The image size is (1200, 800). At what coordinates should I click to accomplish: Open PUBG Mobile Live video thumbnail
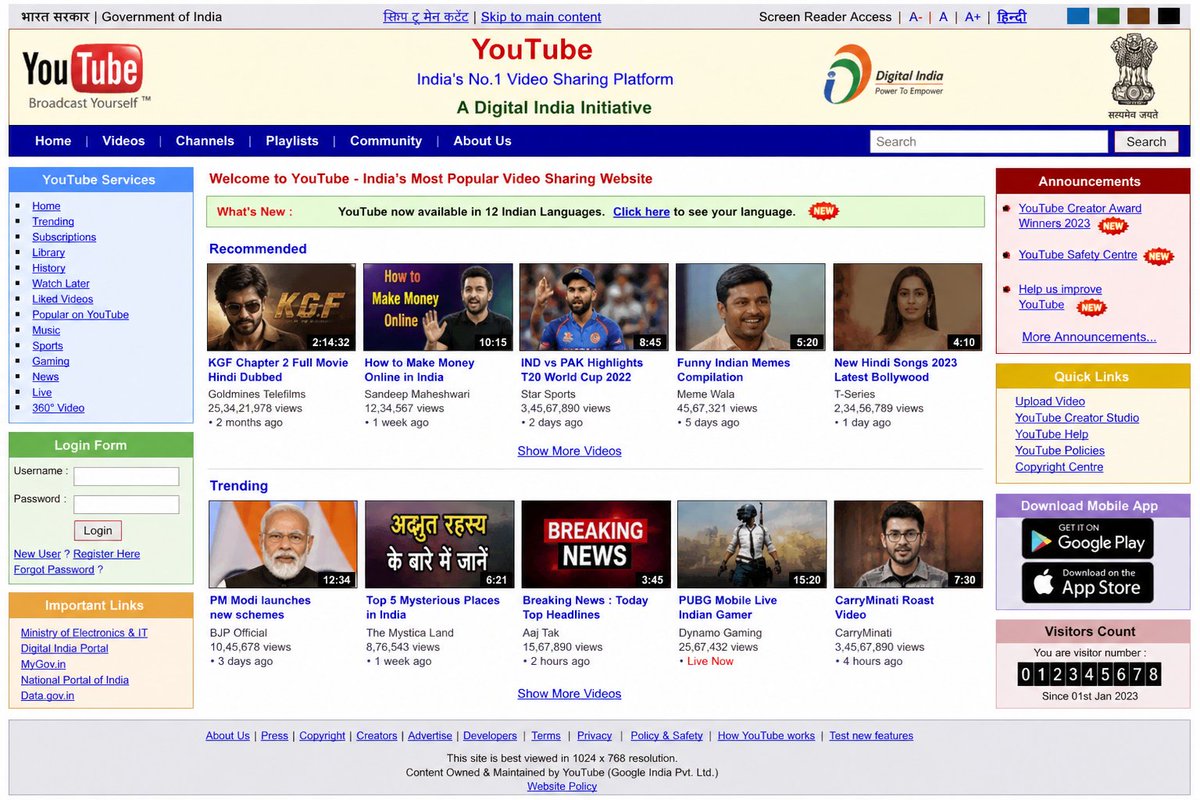(752, 544)
